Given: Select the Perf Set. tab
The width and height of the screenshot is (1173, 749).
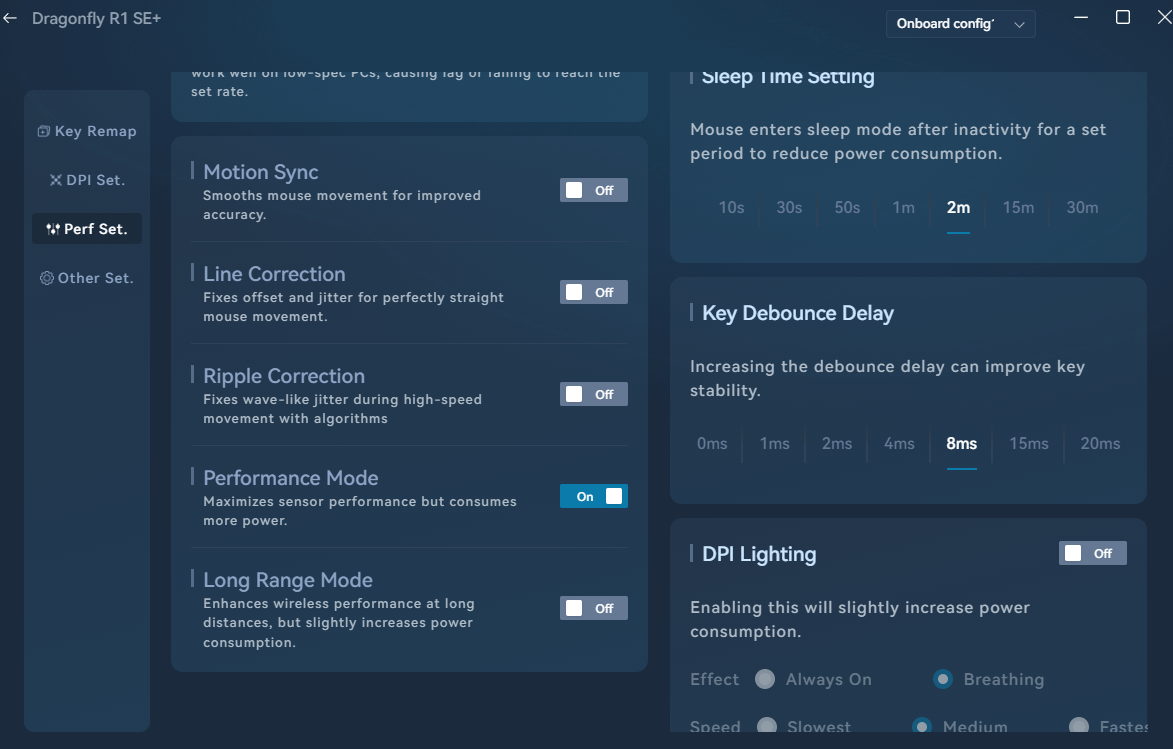Looking at the screenshot, I should point(87,229).
